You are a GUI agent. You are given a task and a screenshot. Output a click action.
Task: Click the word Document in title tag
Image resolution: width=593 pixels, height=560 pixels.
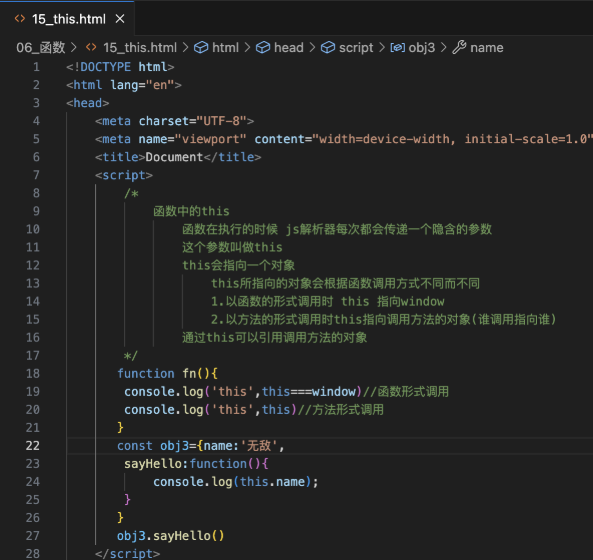point(174,157)
